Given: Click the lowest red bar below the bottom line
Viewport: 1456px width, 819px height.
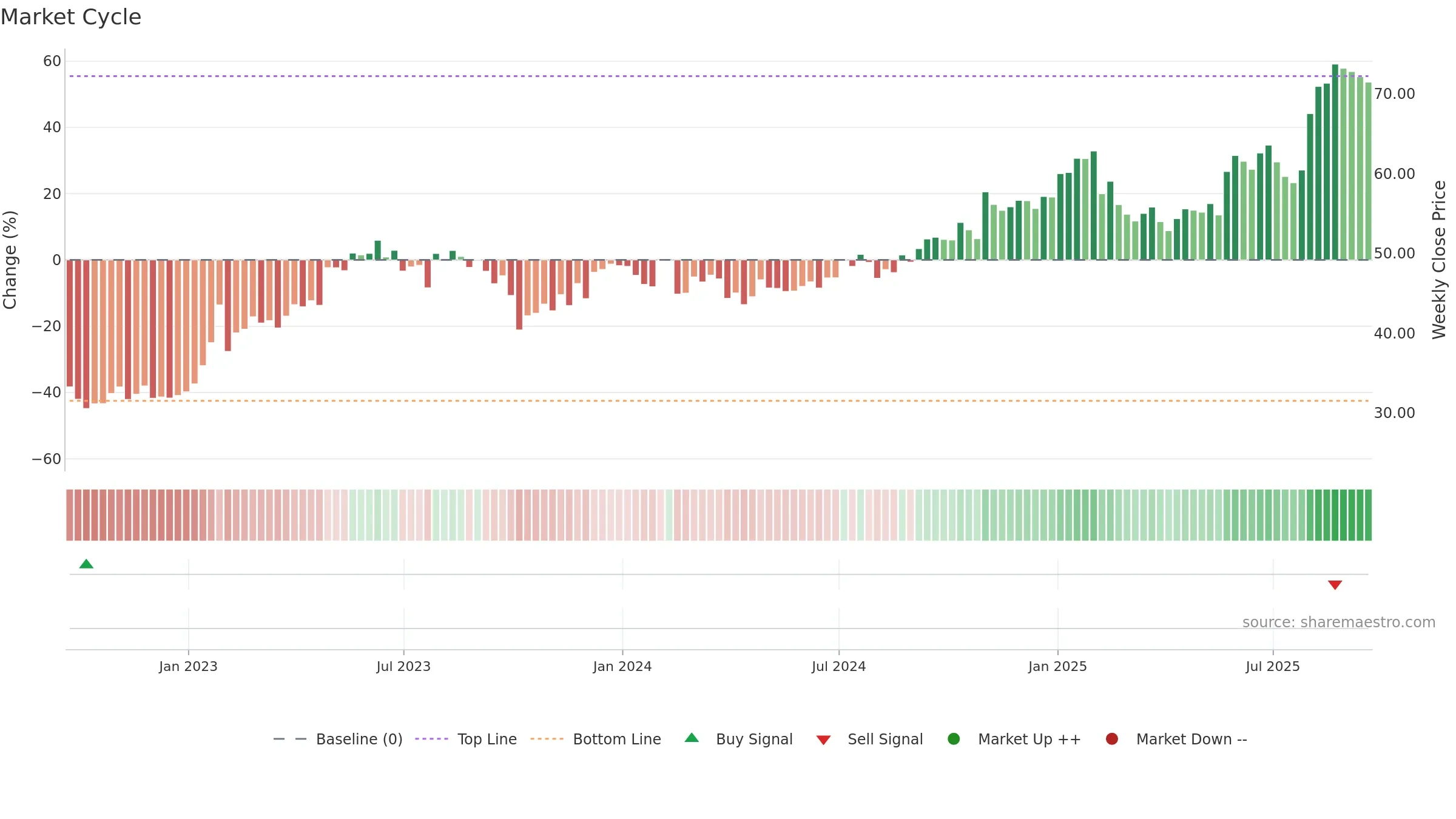Looking at the screenshot, I should point(86,334).
